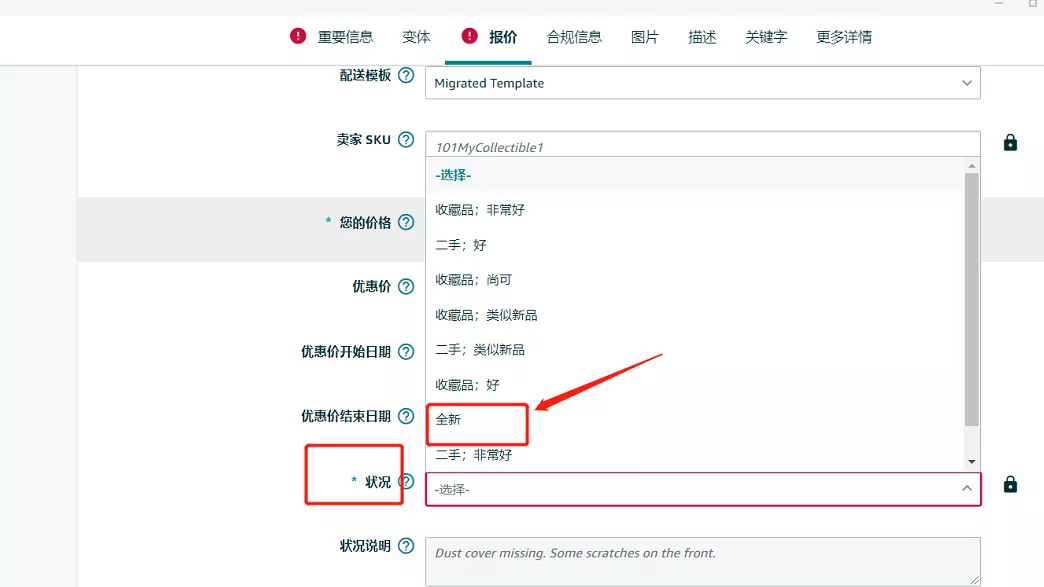Screen dimensions: 1044x587
Task: Select option 收藏品；非常好
Action: click(694, 210)
